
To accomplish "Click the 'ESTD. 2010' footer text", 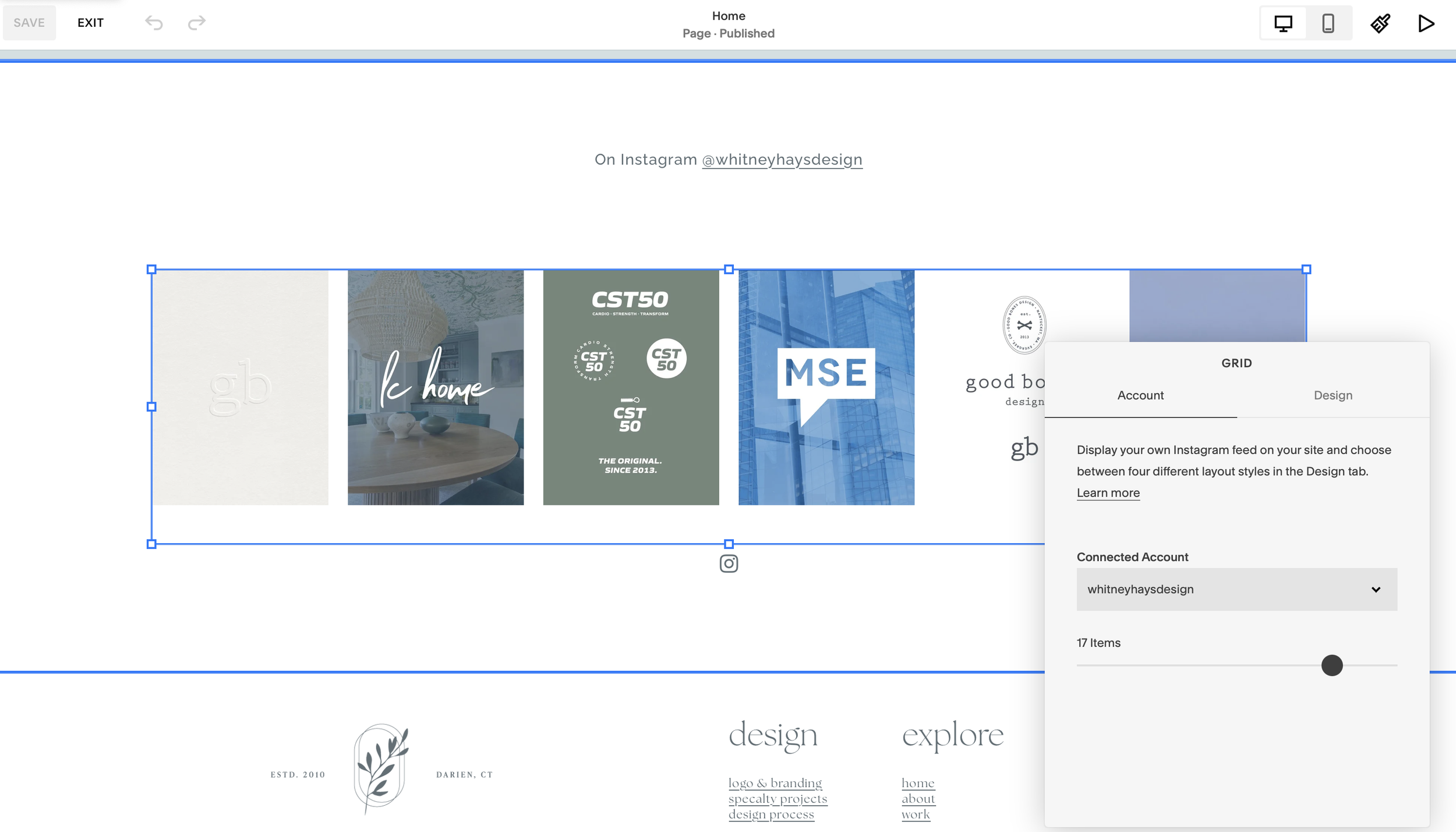I will [x=298, y=775].
